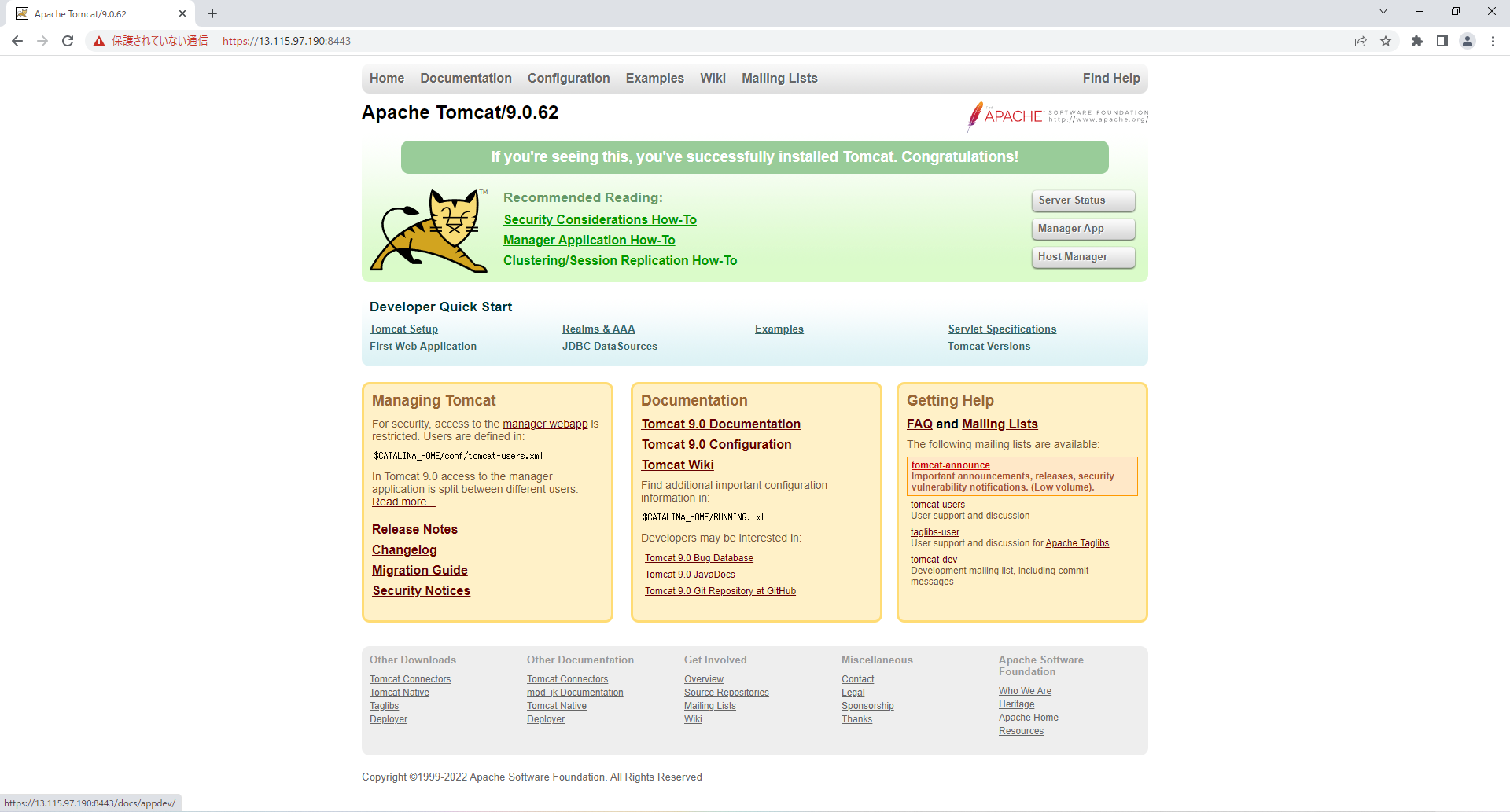Click the 'not secure' warning icon in address bar
The image size is (1510, 812).
pos(98,41)
